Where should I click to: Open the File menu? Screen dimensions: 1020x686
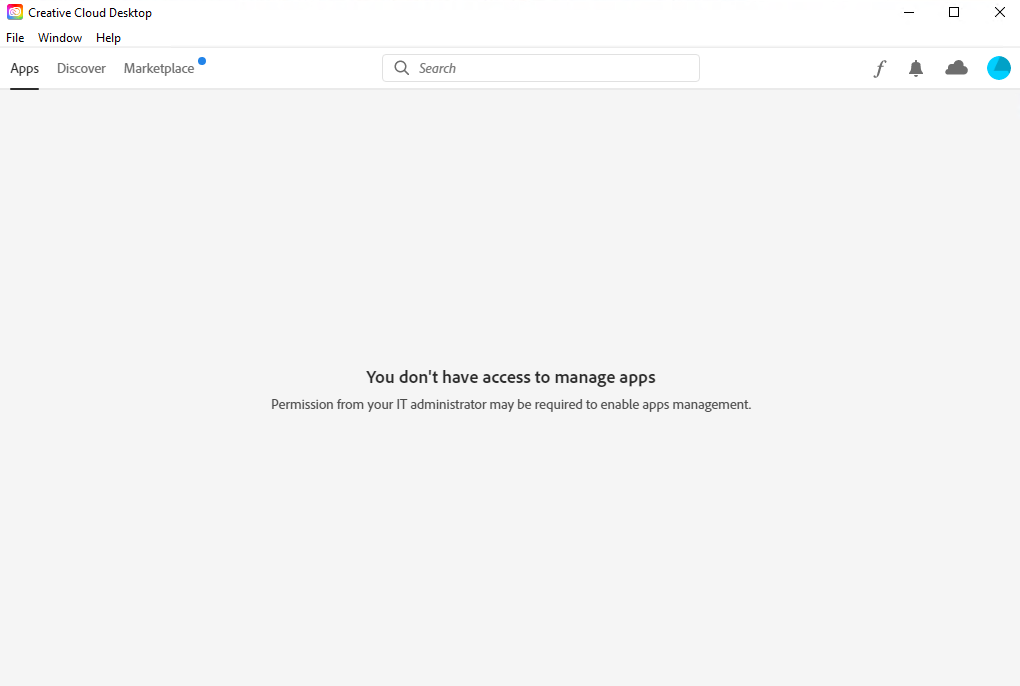tap(15, 38)
